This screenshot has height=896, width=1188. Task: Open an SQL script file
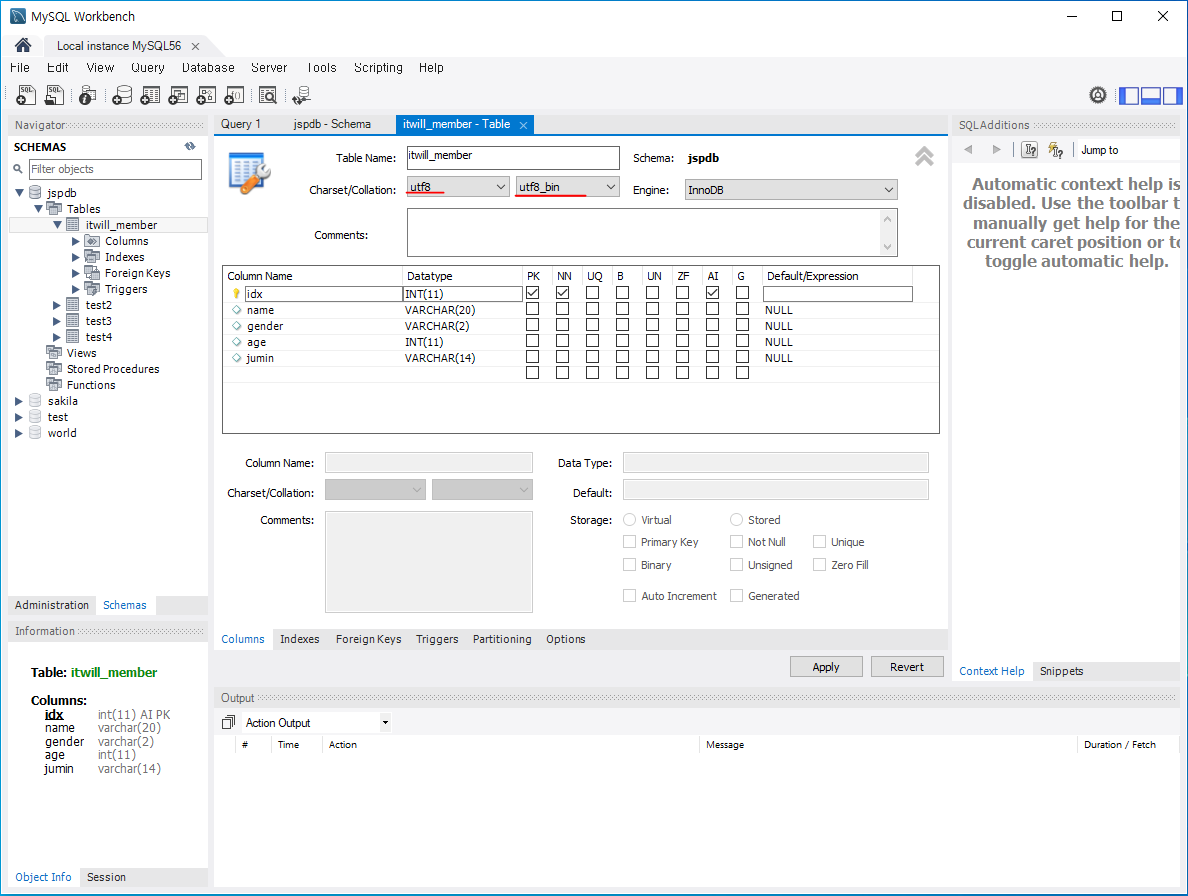55,95
